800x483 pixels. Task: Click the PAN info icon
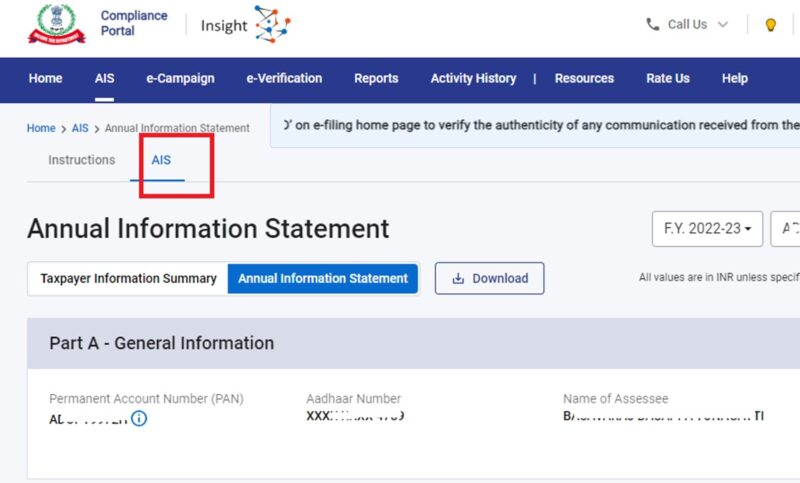point(139,418)
